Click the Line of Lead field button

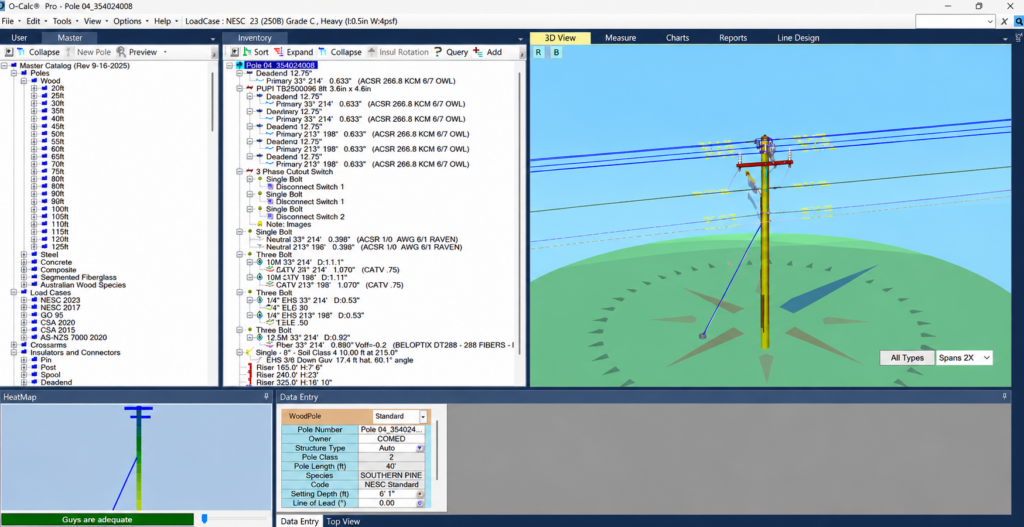click(420, 503)
